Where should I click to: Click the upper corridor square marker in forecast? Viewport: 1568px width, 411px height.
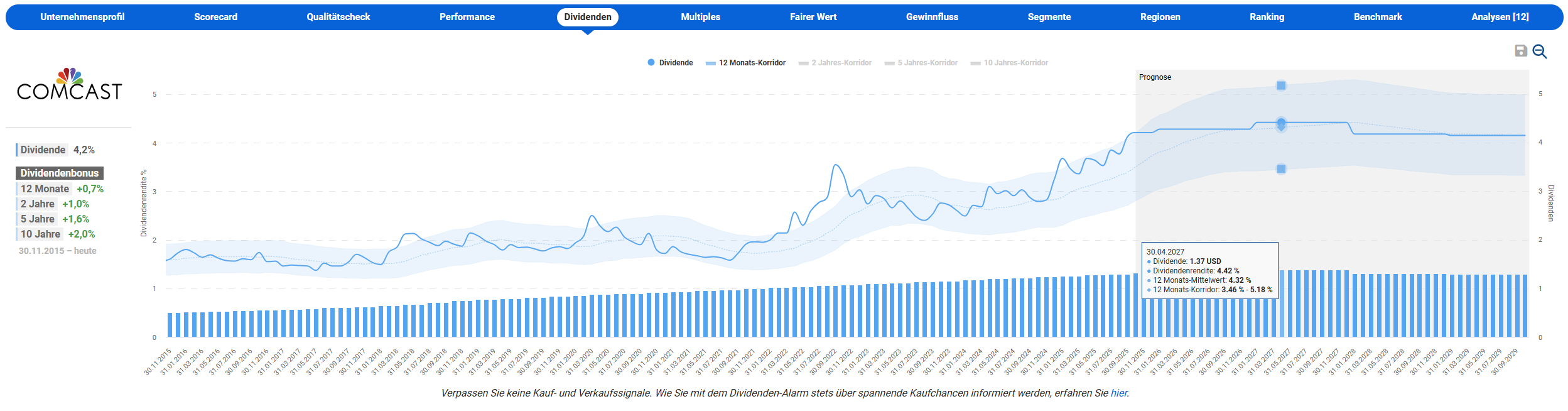point(1281,85)
